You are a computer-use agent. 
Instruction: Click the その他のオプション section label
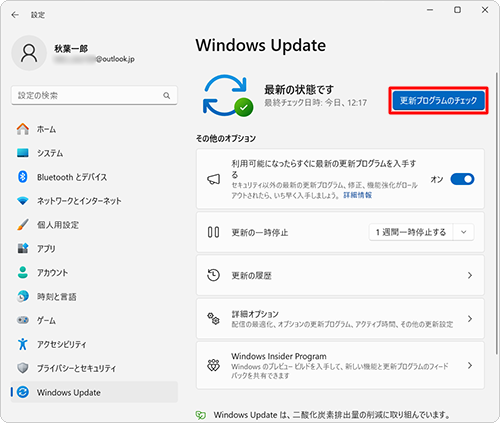pos(226,138)
